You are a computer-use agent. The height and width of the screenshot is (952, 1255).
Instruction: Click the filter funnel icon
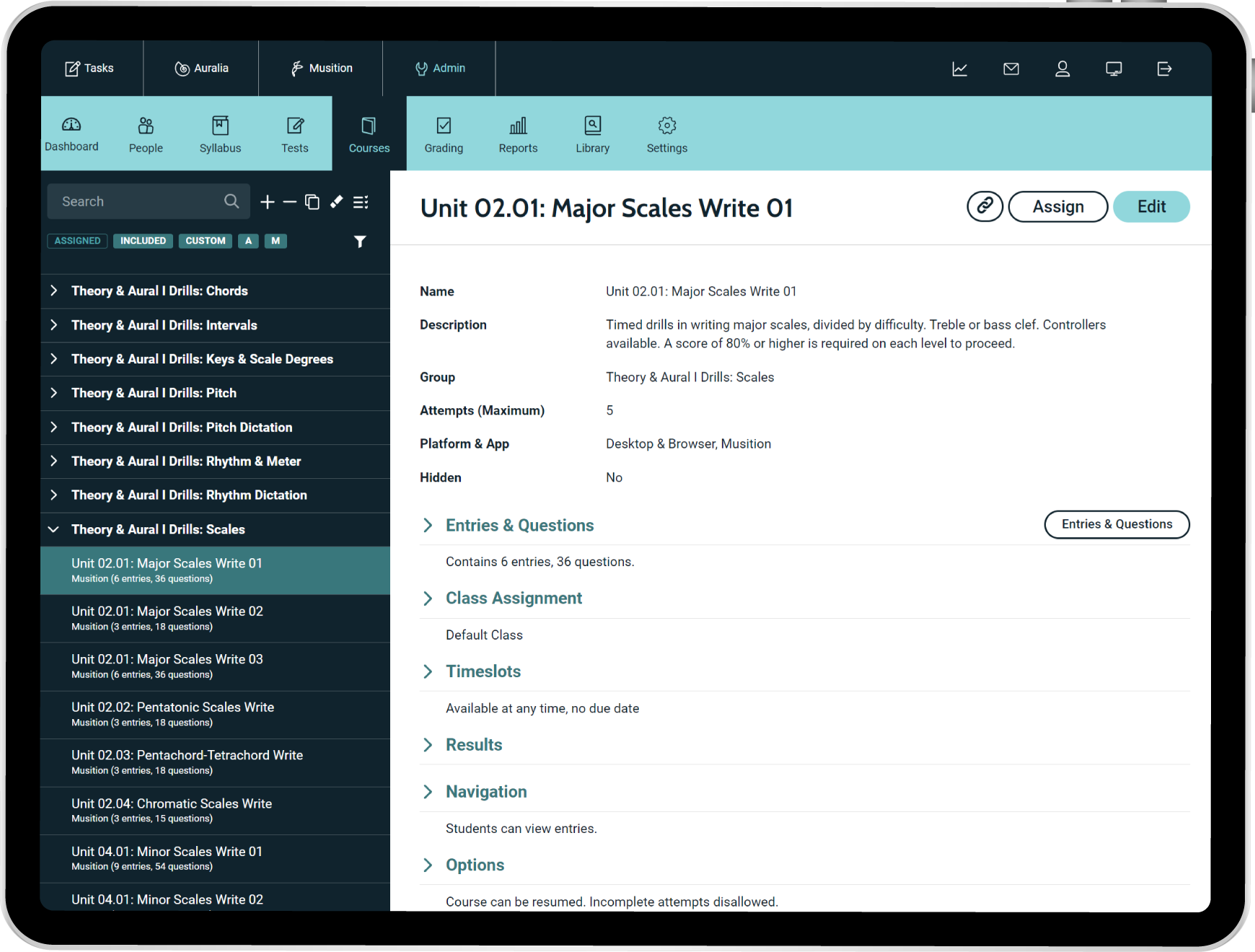[x=360, y=242]
